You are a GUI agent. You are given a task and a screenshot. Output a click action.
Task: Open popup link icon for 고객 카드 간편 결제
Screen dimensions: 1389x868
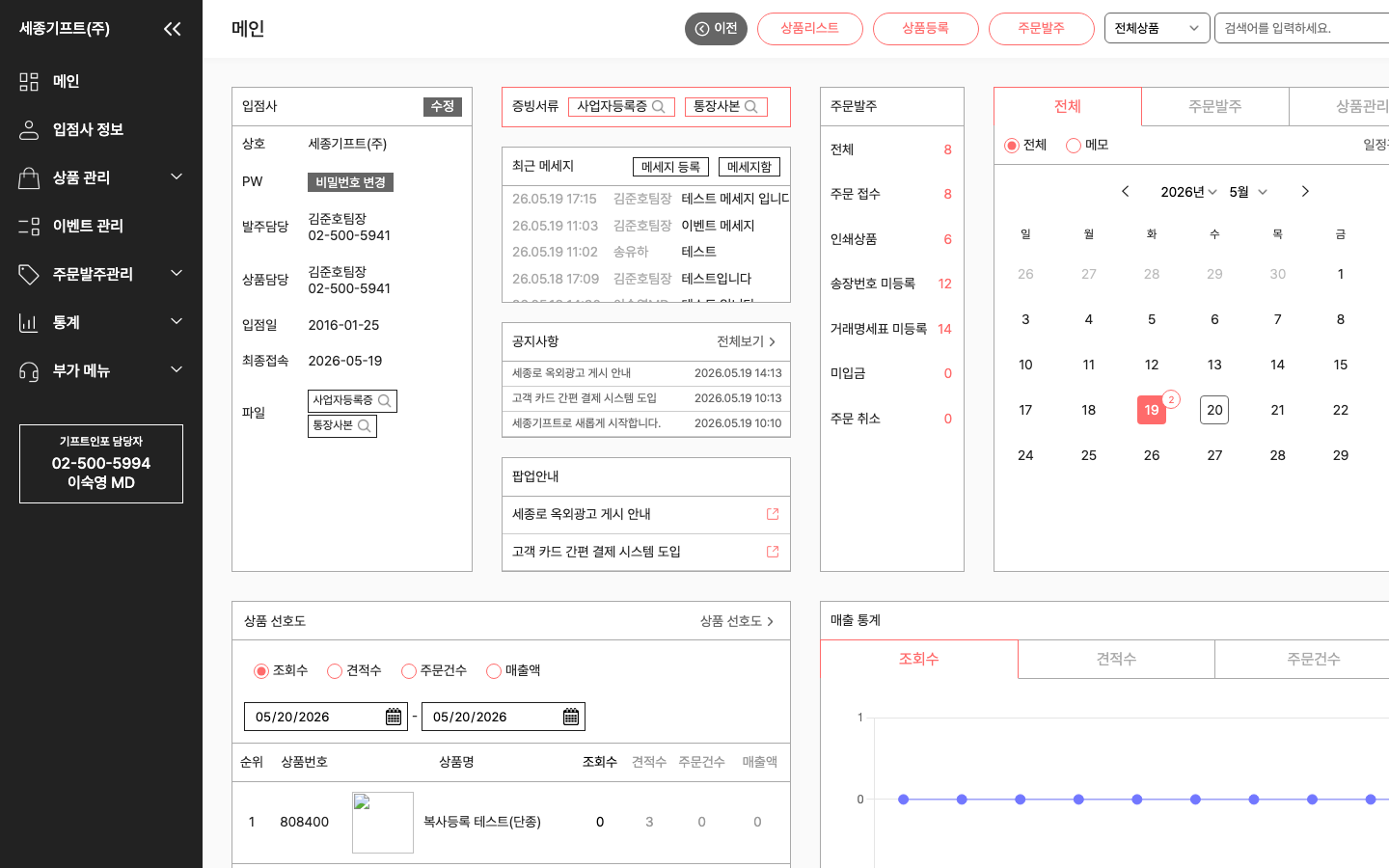(773, 552)
